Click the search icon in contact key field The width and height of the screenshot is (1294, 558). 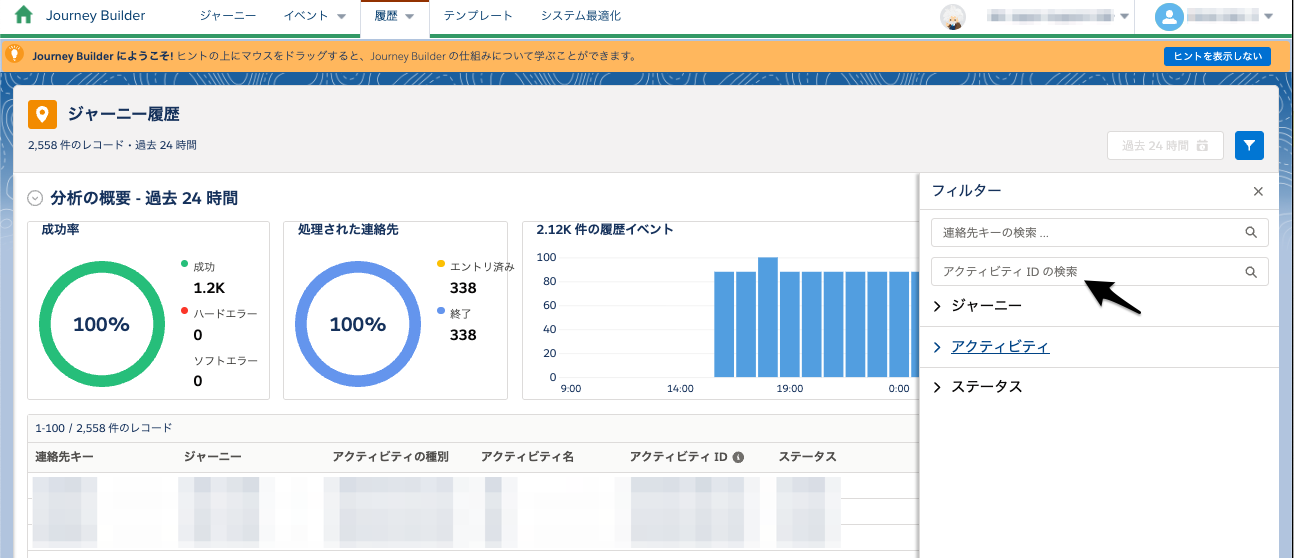(x=1251, y=232)
